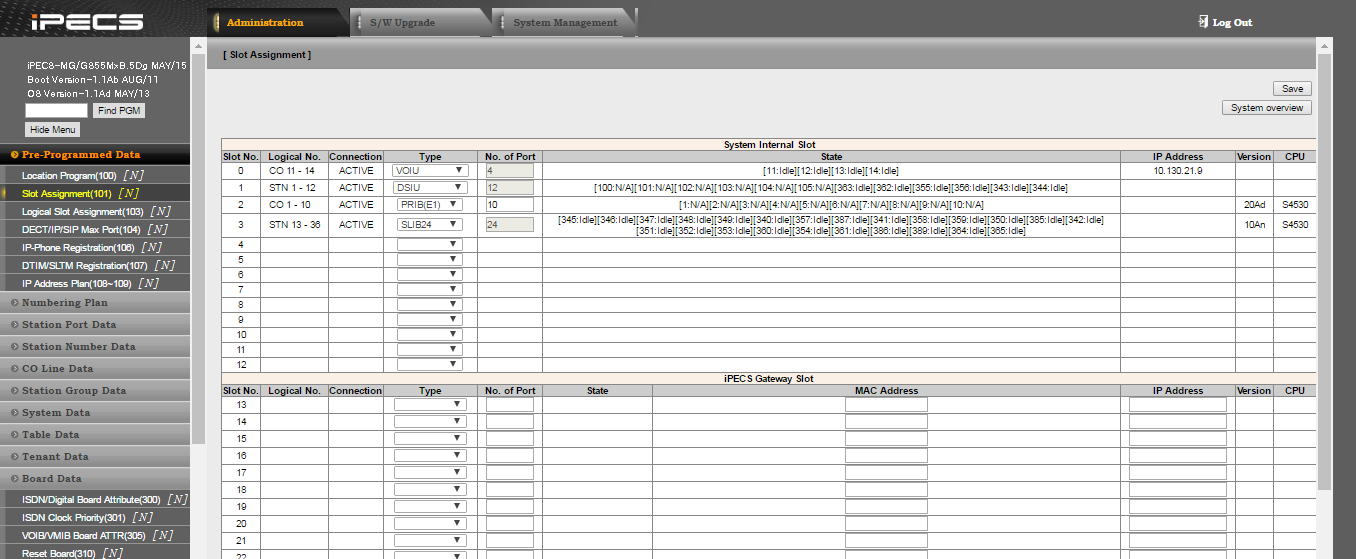The image size is (1356, 559).
Task: Switch to the System Management tab
Action: point(564,22)
